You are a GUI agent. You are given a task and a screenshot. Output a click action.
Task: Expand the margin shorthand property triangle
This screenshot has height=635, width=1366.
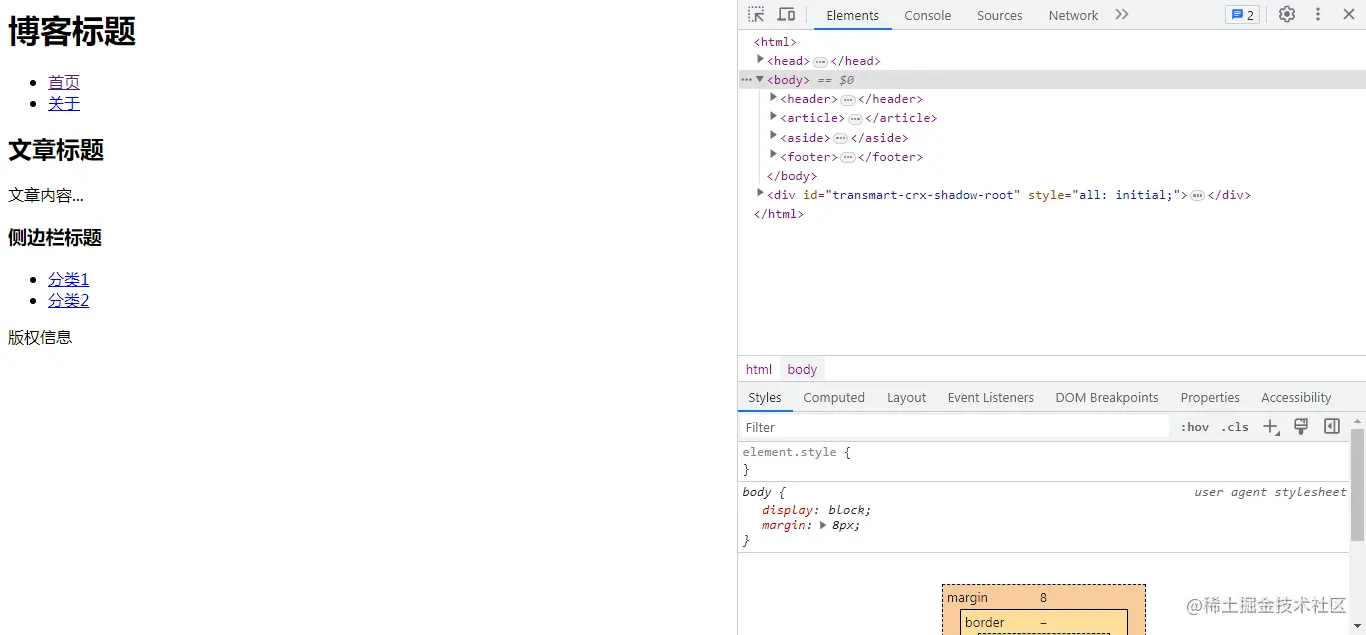823,525
